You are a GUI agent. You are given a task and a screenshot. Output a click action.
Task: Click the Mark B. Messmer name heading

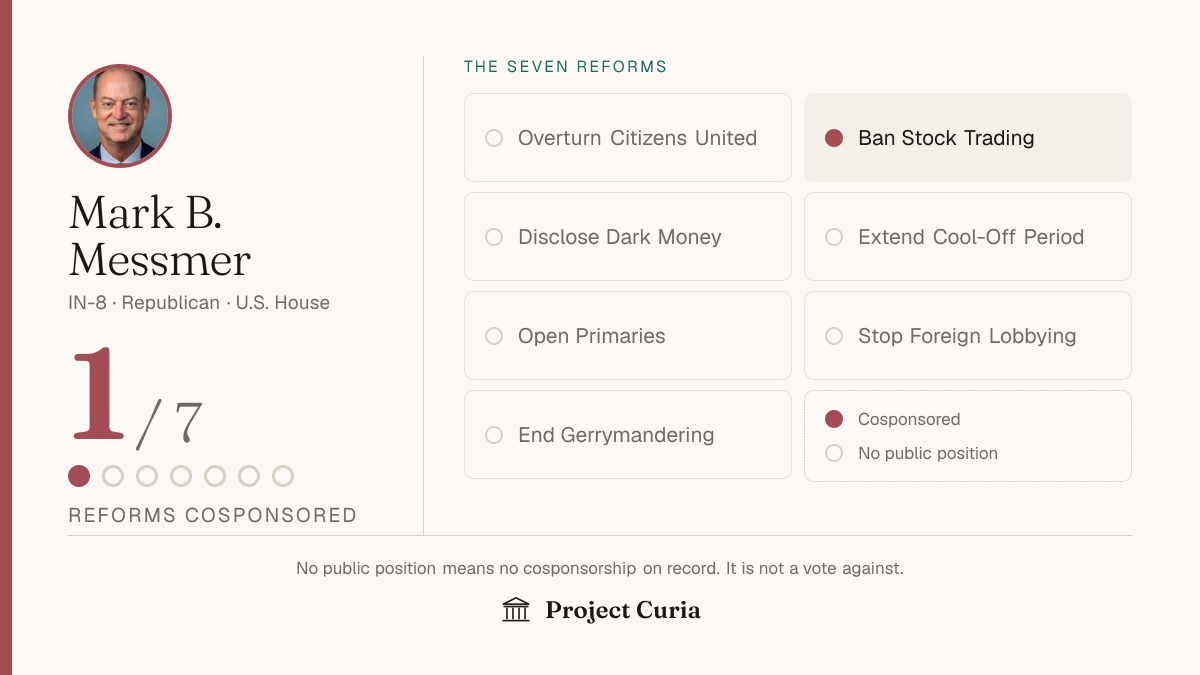click(x=160, y=236)
